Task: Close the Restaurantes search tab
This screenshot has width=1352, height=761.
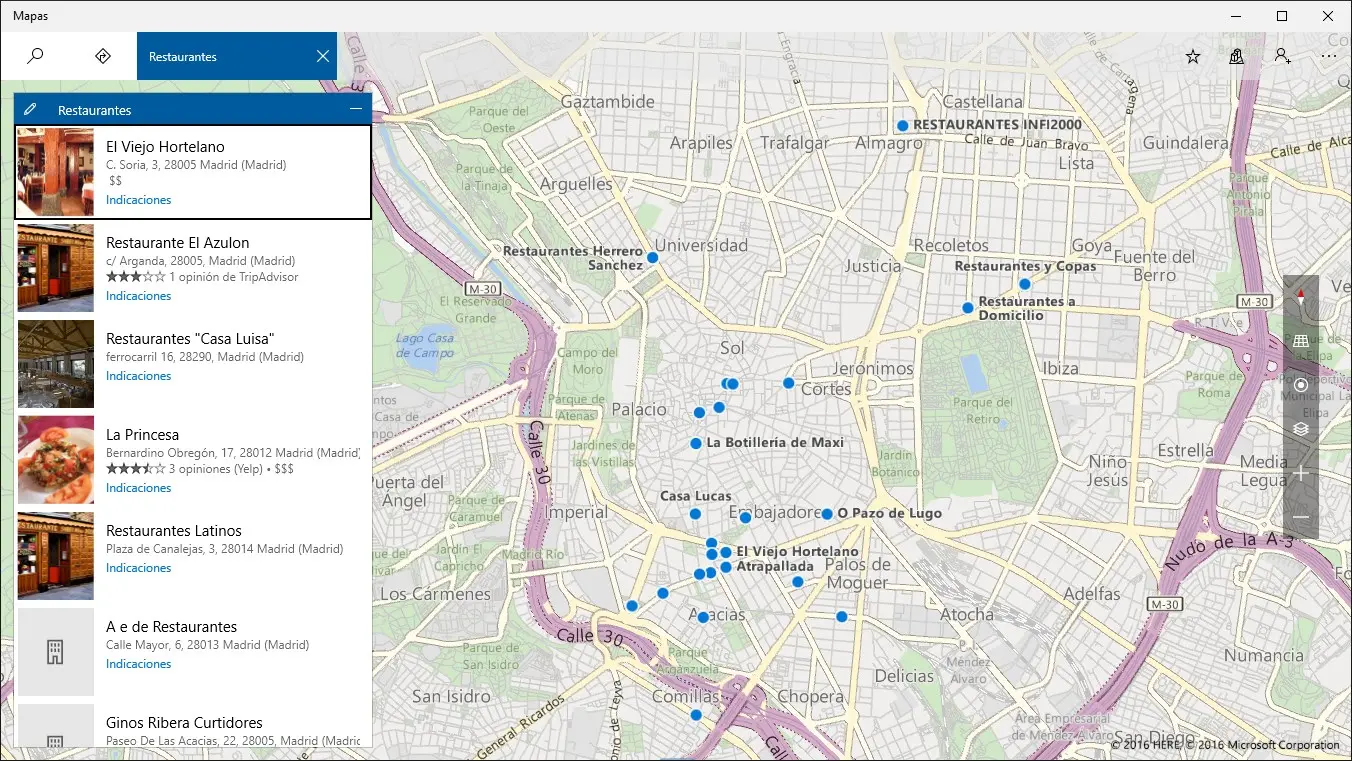Action: tap(323, 56)
